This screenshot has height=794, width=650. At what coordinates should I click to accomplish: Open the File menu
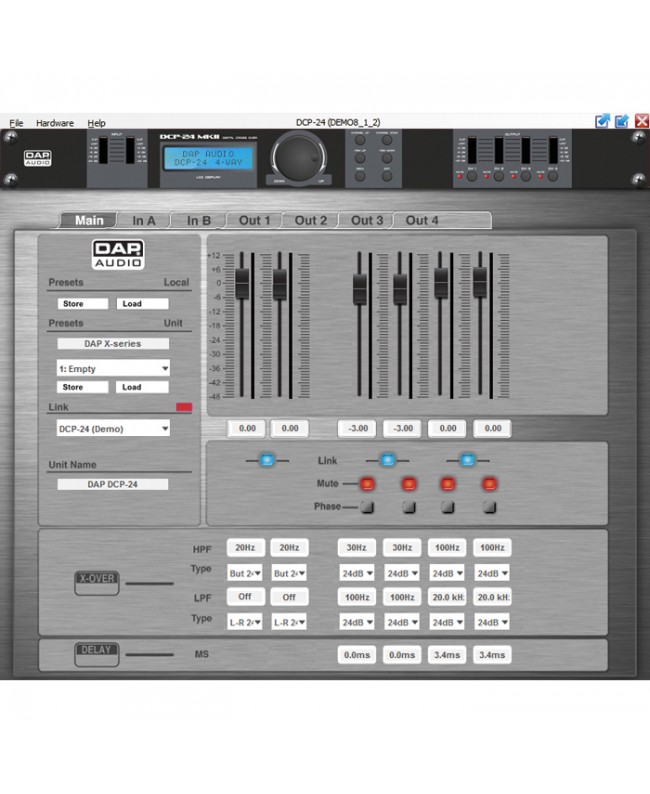pos(16,123)
